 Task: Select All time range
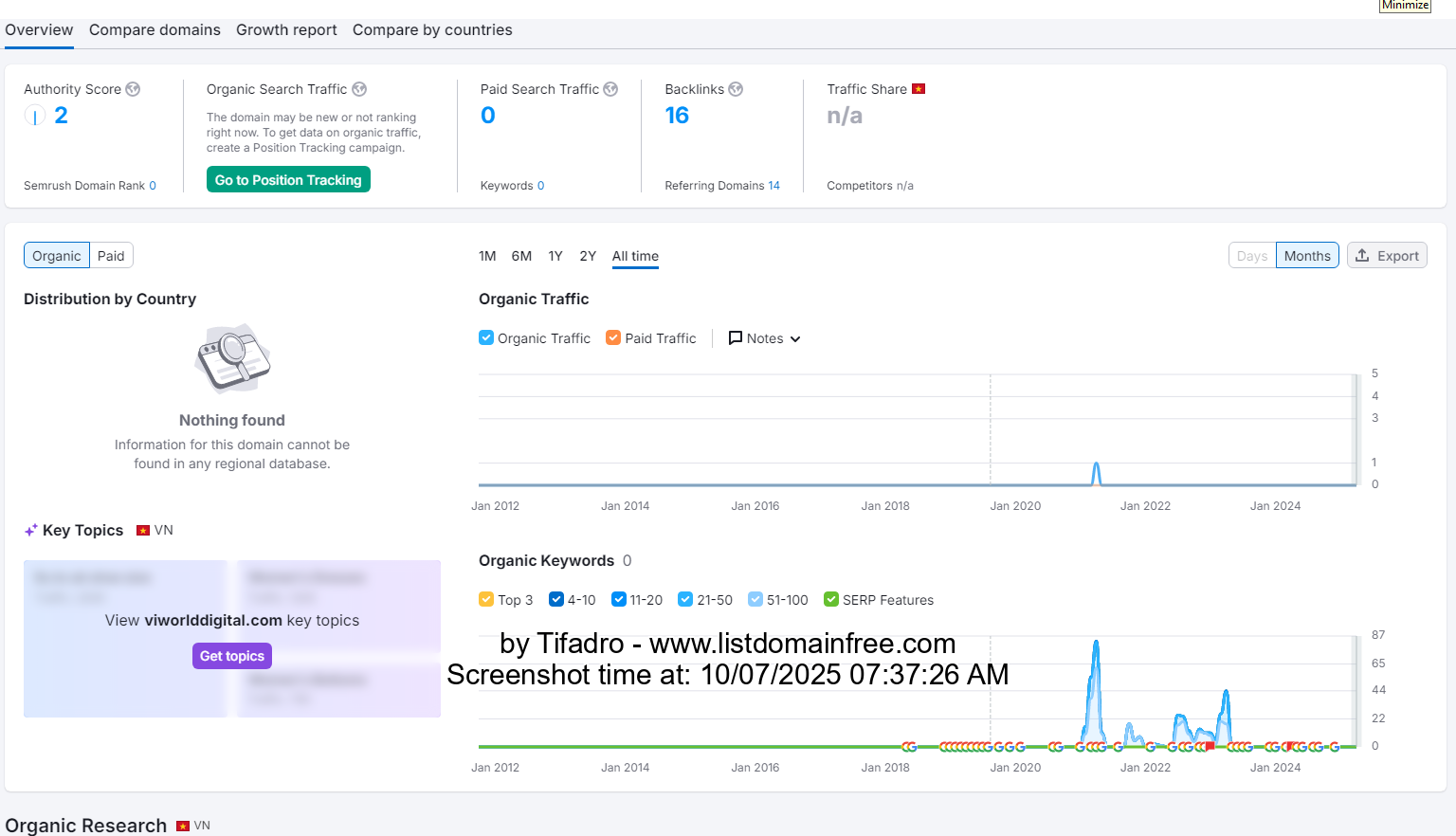pyautogui.click(x=635, y=256)
